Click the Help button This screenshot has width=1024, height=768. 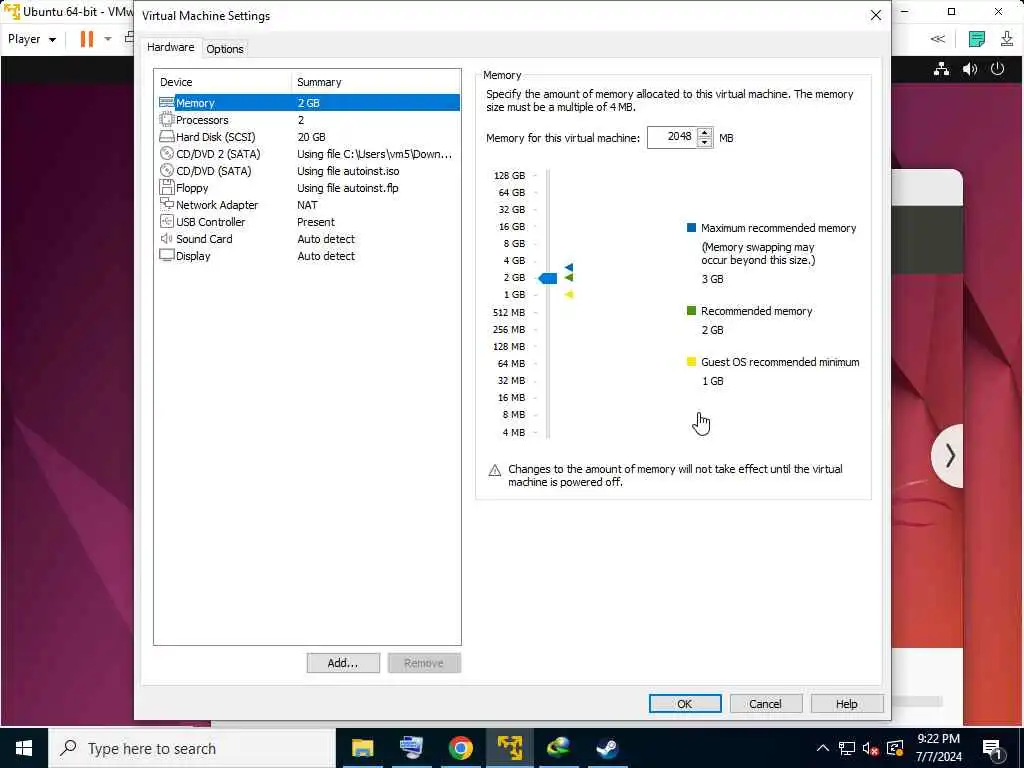click(846, 703)
